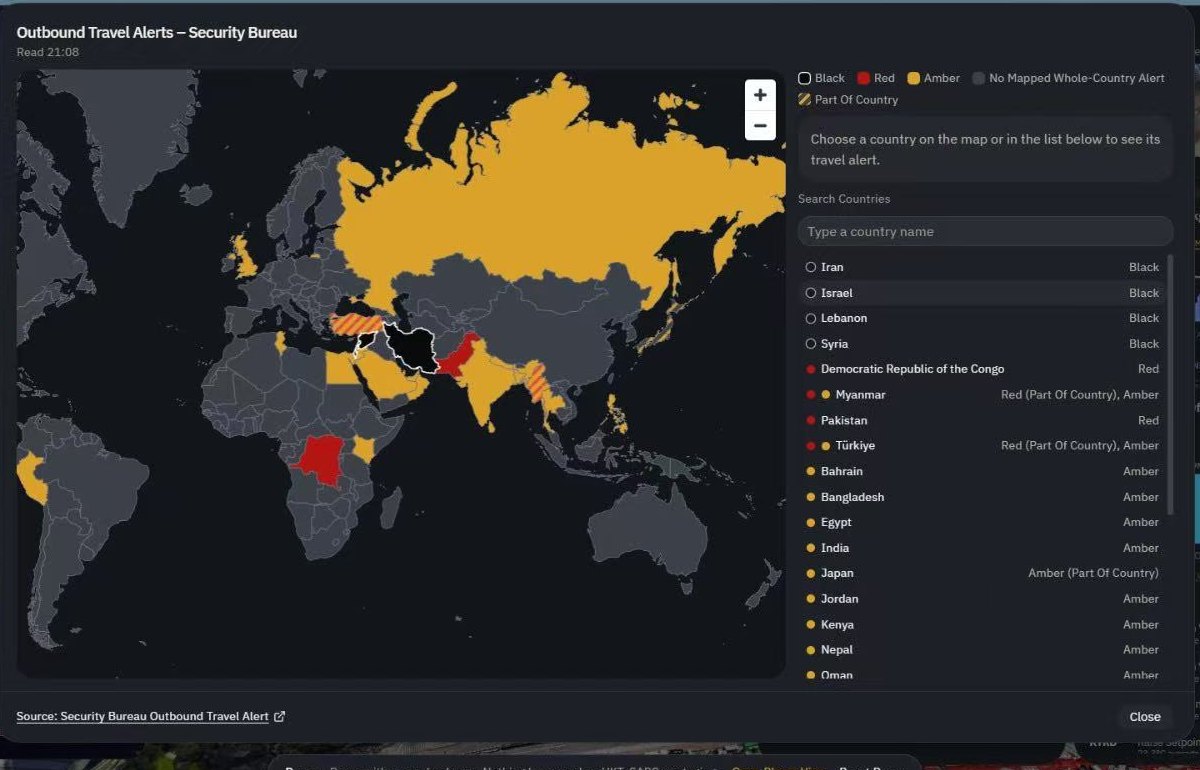Select Jordan in the country list
Image resolution: width=1200 pixels, height=770 pixels.
pyautogui.click(x=982, y=599)
